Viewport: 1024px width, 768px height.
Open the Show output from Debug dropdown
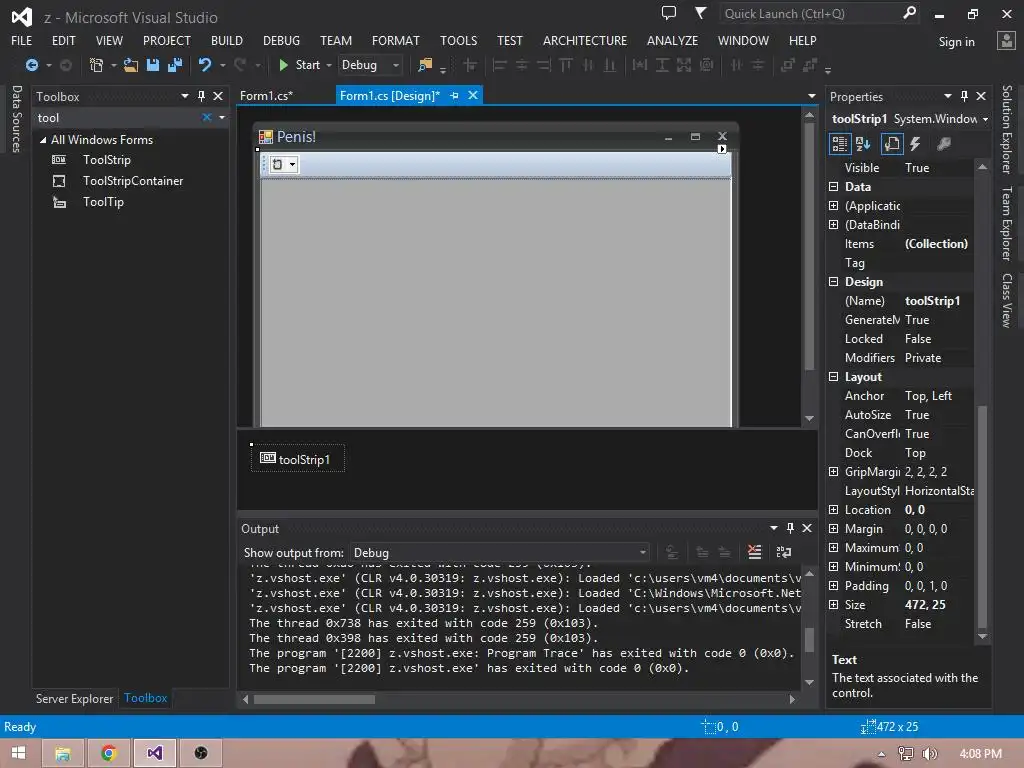click(x=500, y=552)
